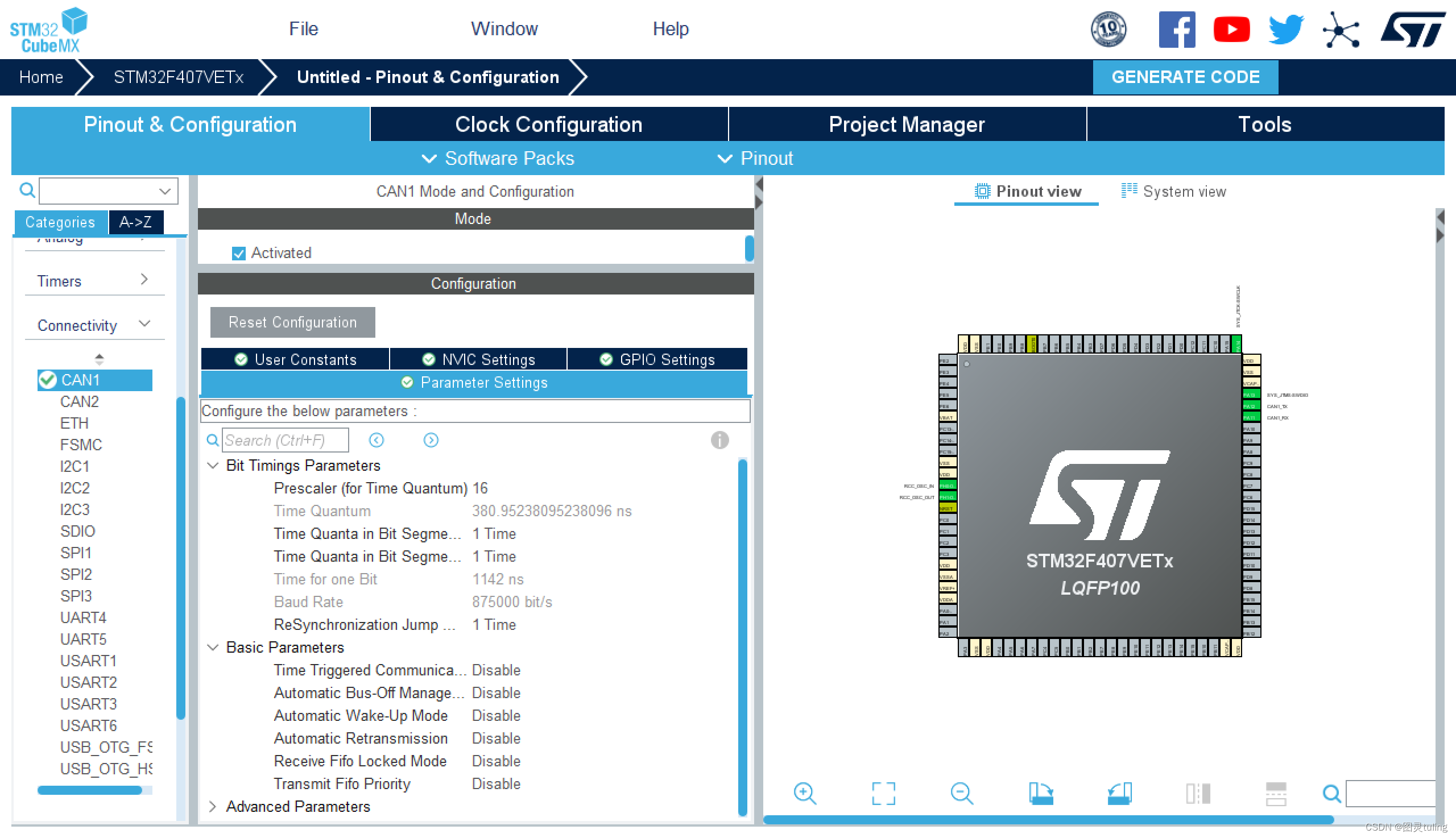The width and height of the screenshot is (1456, 838).
Task: Click the parameter info icon
Action: click(x=719, y=440)
